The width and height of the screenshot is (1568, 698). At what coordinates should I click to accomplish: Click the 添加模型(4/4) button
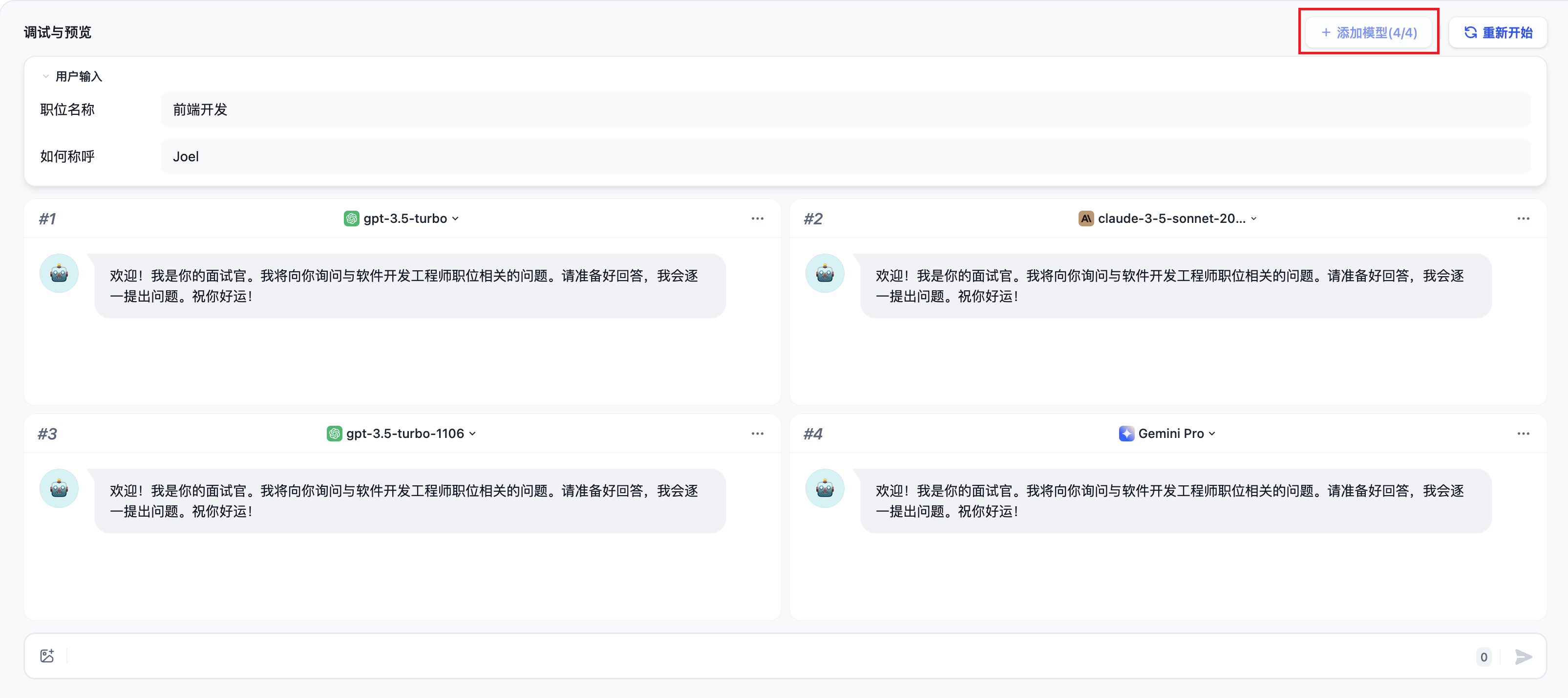pyautogui.click(x=1368, y=32)
